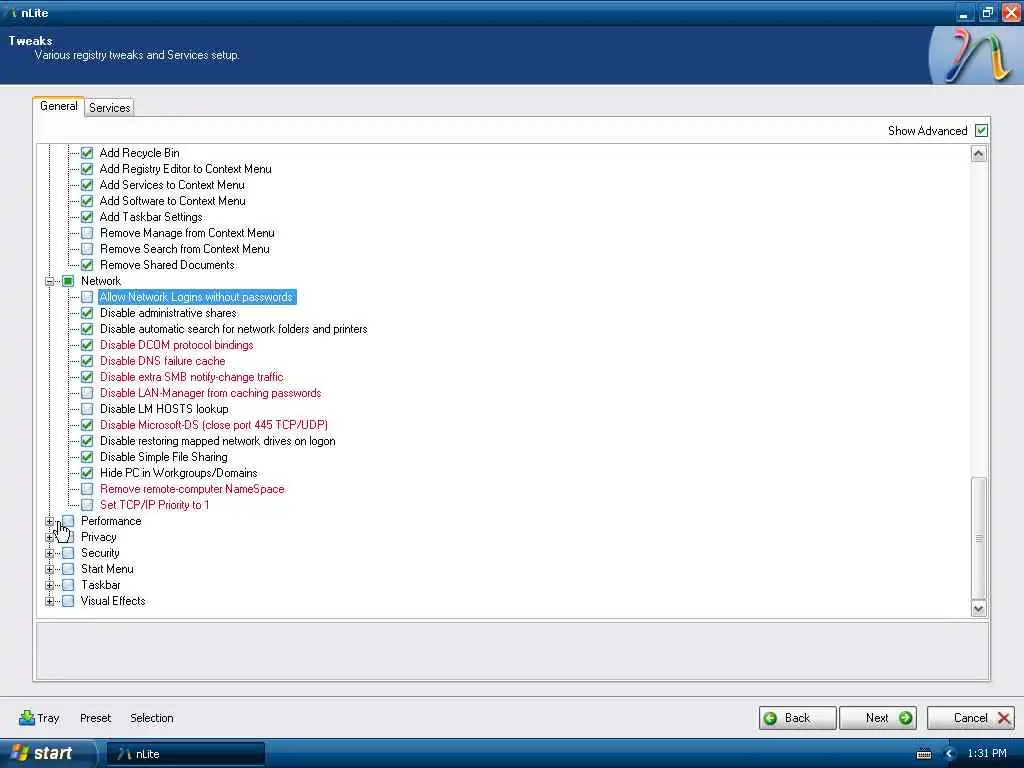Uncheck Disable Simple File Sharing
1024x768 pixels.
click(87, 457)
